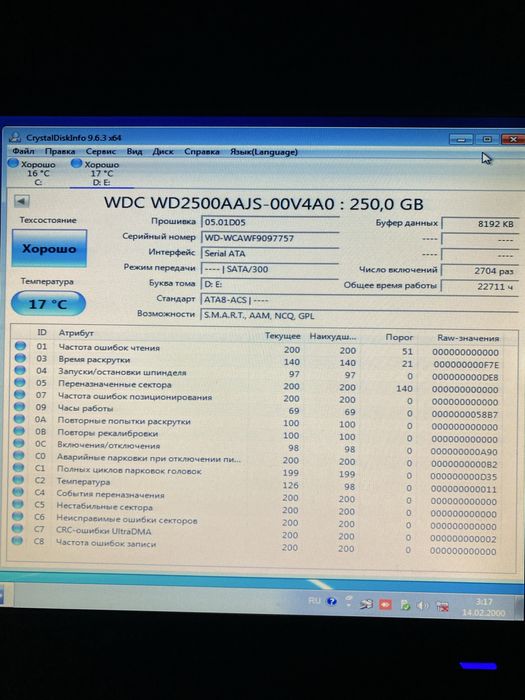Click status icon for Часы работы row

click(19, 407)
